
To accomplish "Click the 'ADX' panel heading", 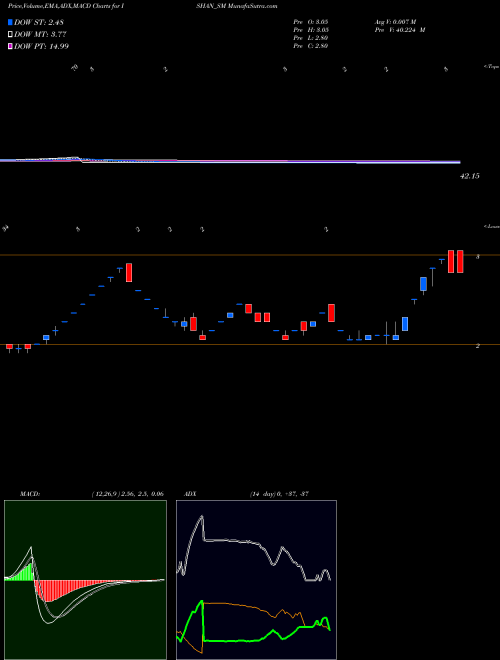I will [190, 494].
